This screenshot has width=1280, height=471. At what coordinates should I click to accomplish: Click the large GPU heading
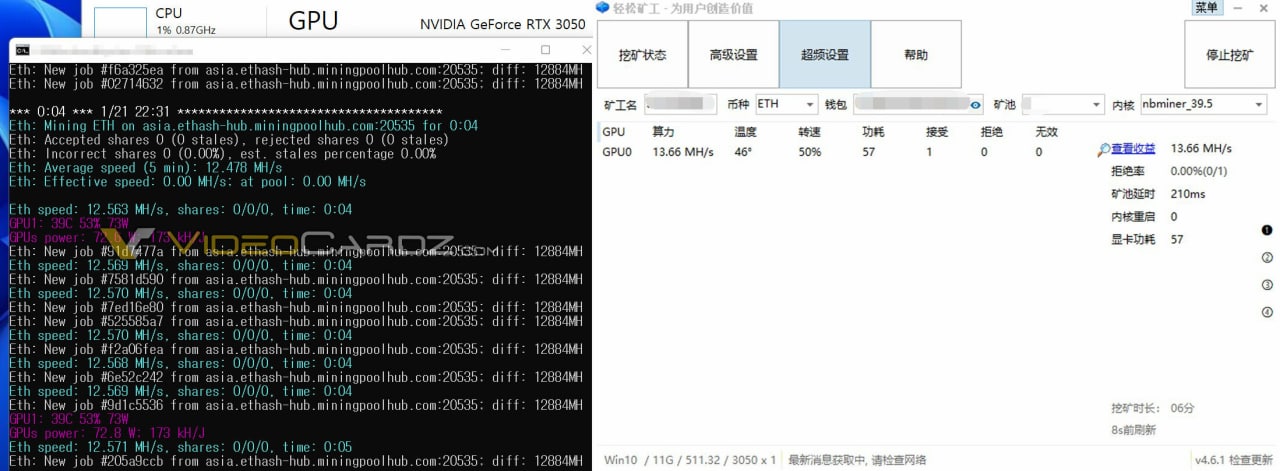click(313, 21)
